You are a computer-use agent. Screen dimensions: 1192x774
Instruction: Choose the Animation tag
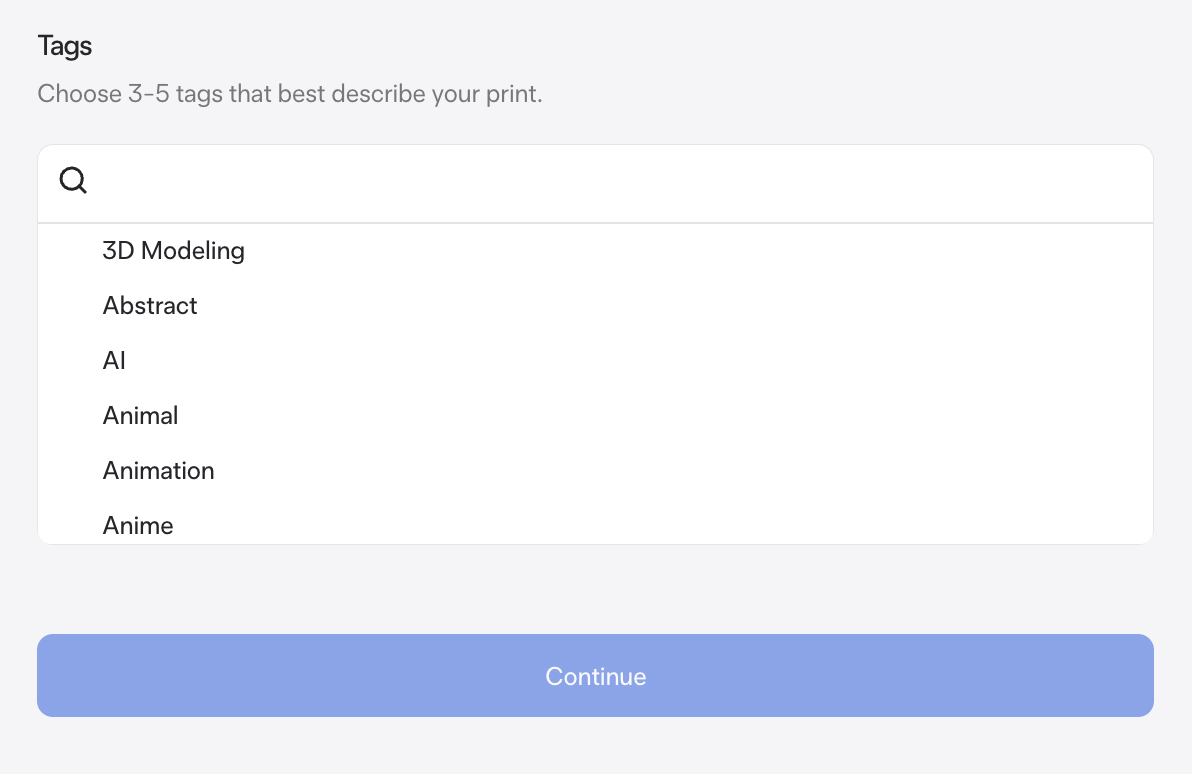pyautogui.click(x=595, y=471)
